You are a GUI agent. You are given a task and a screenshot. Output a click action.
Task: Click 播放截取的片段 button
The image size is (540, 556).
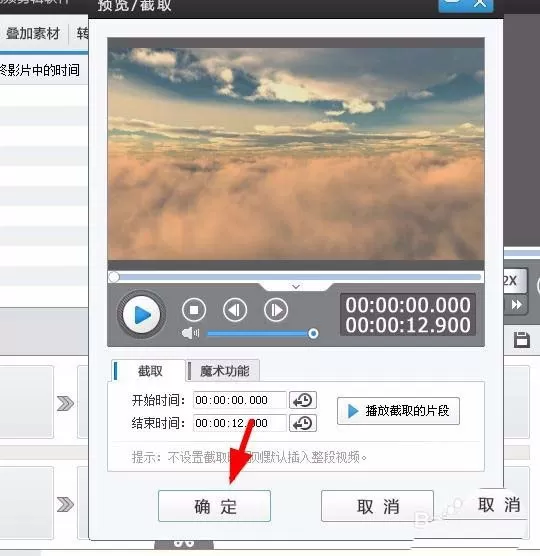tap(398, 411)
